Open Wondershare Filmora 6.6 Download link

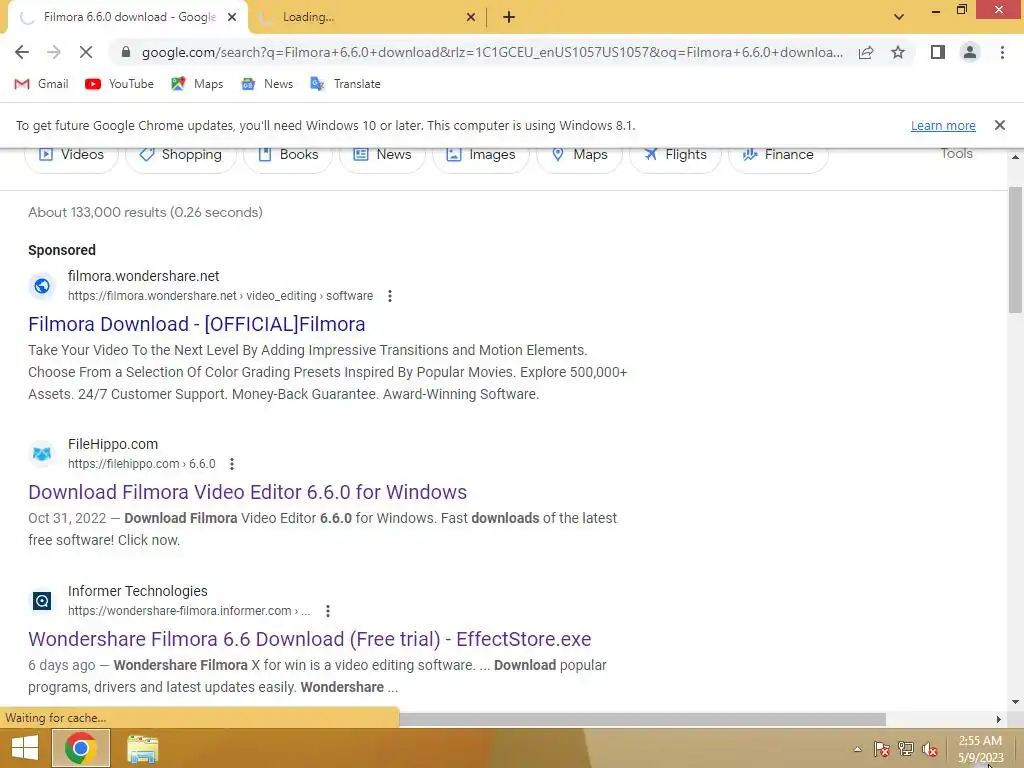pyautogui.click(x=310, y=639)
